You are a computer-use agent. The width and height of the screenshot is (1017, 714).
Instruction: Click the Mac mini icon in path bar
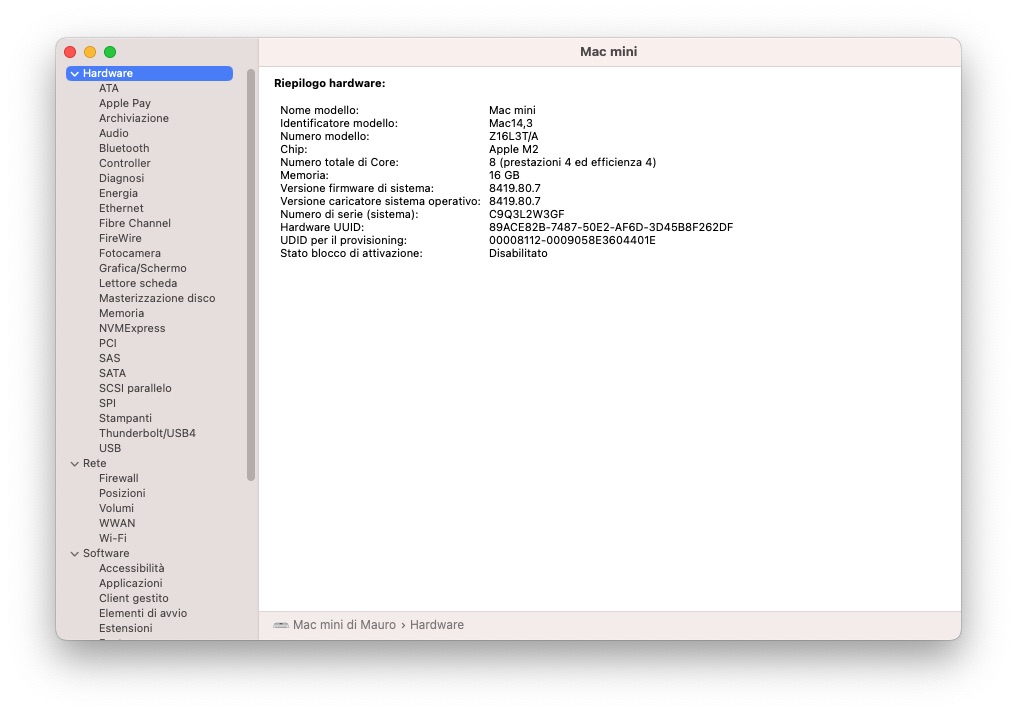[281, 625]
